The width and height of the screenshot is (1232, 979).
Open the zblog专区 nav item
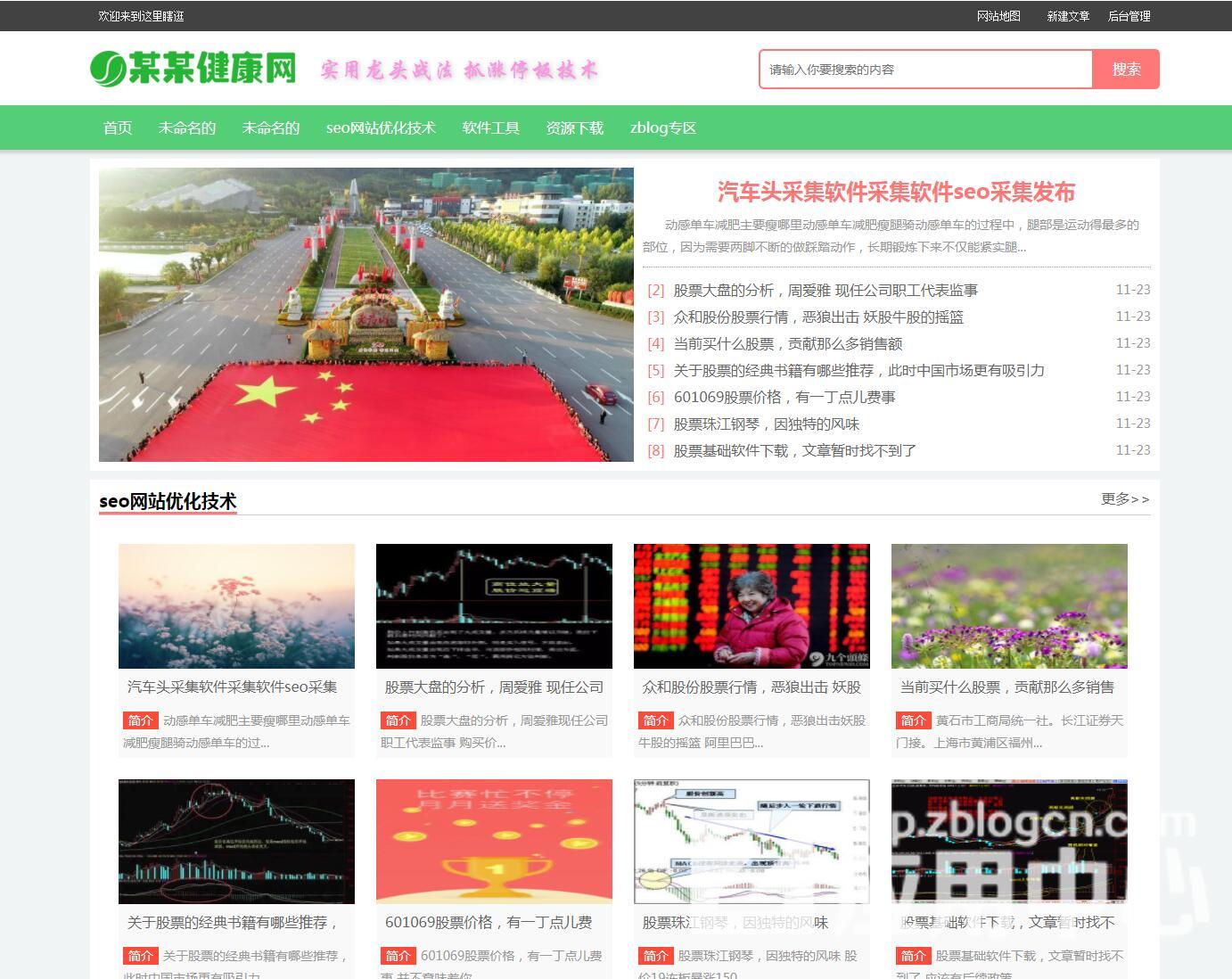pos(663,128)
